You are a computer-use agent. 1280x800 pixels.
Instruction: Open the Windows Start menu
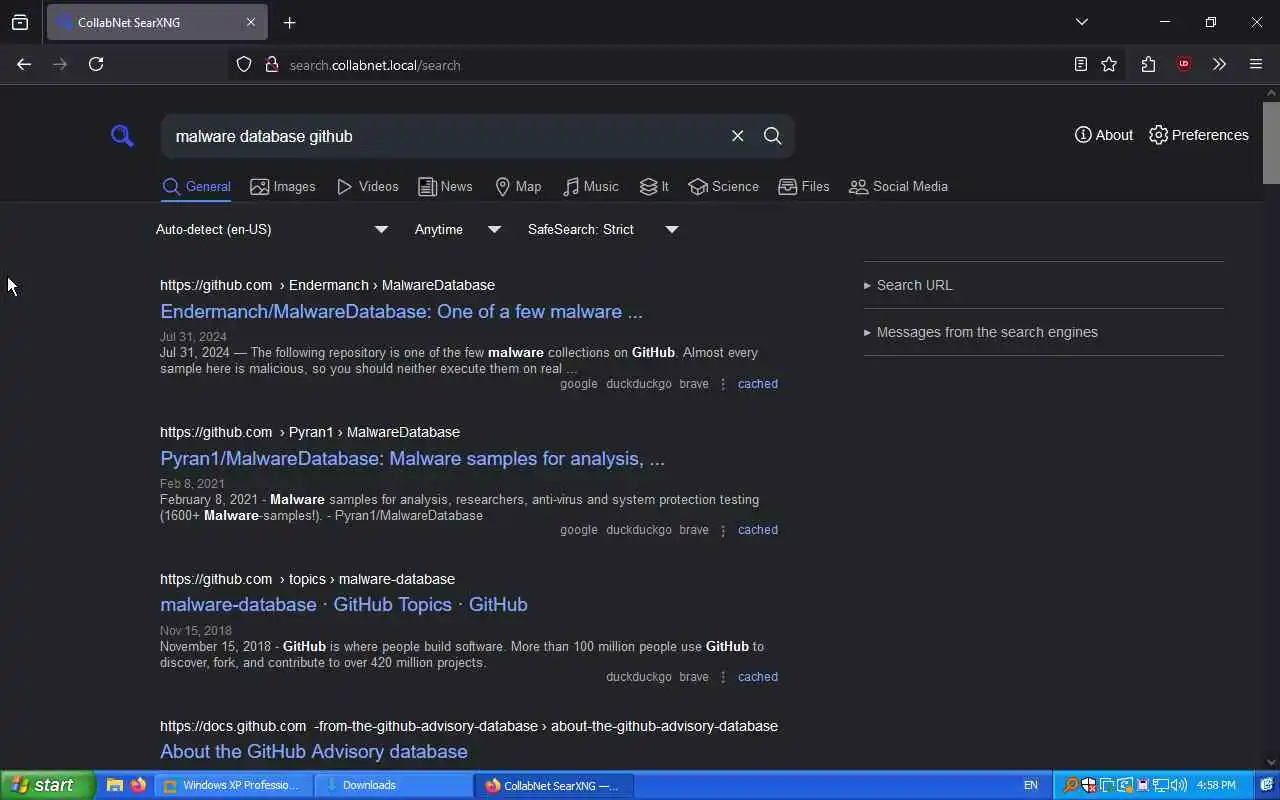coord(47,785)
